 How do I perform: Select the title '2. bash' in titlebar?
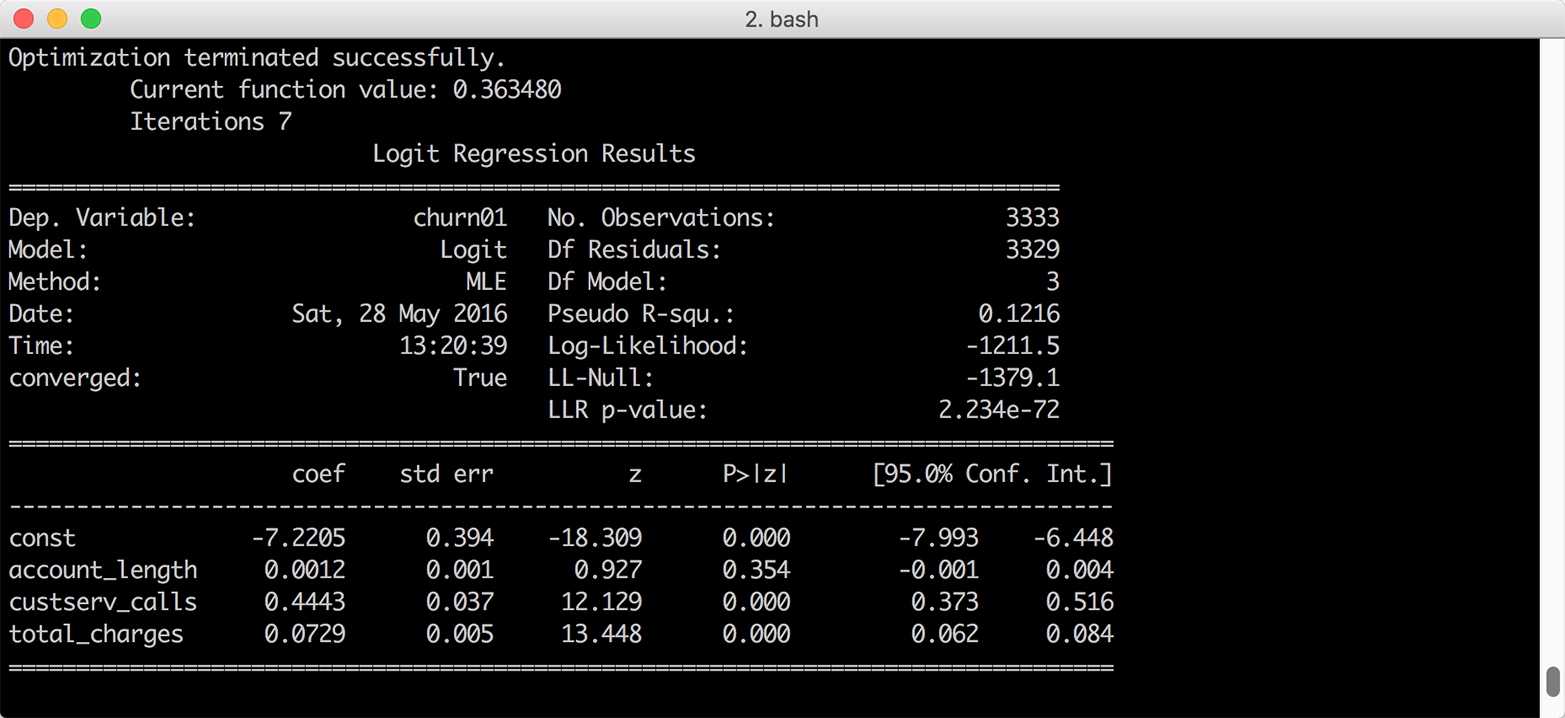click(x=783, y=18)
